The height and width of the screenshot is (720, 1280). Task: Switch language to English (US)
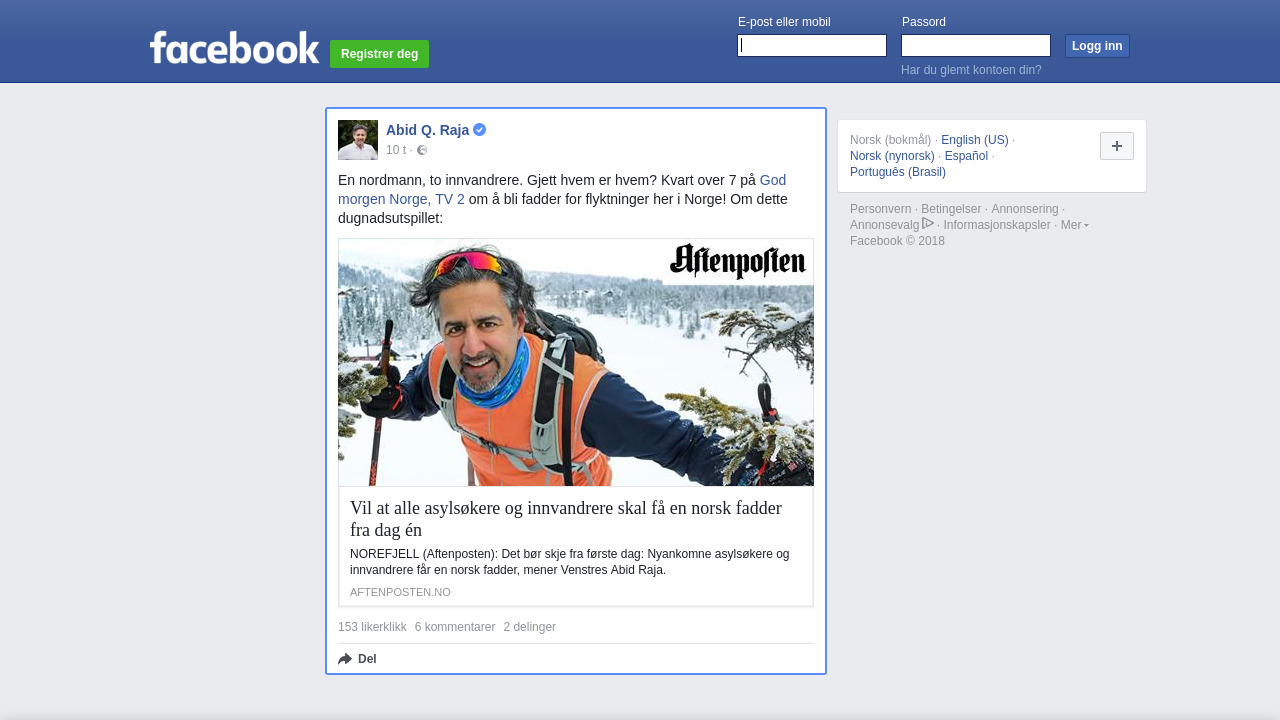975,140
